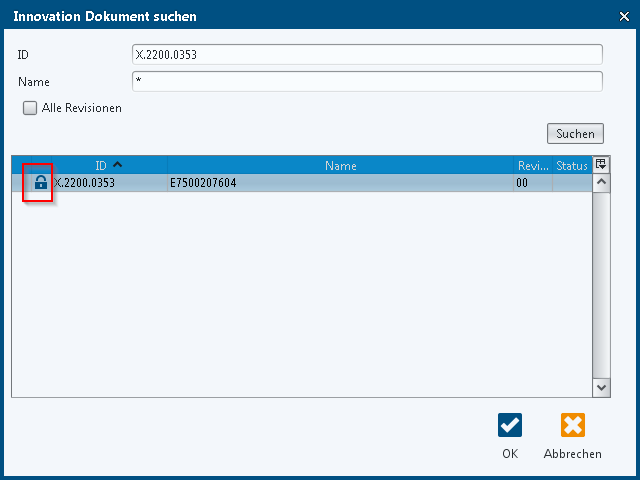Click the ID input field
This screenshot has width=640, height=480.
(367, 54)
